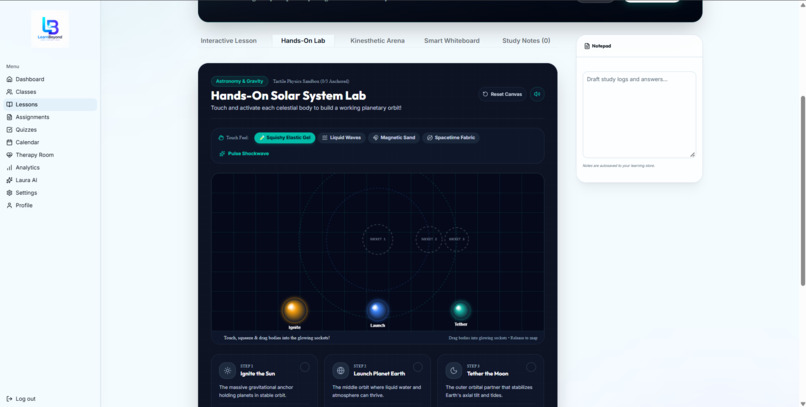Click the Socket 2 dashed circle

pyautogui.click(x=429, y=239)
